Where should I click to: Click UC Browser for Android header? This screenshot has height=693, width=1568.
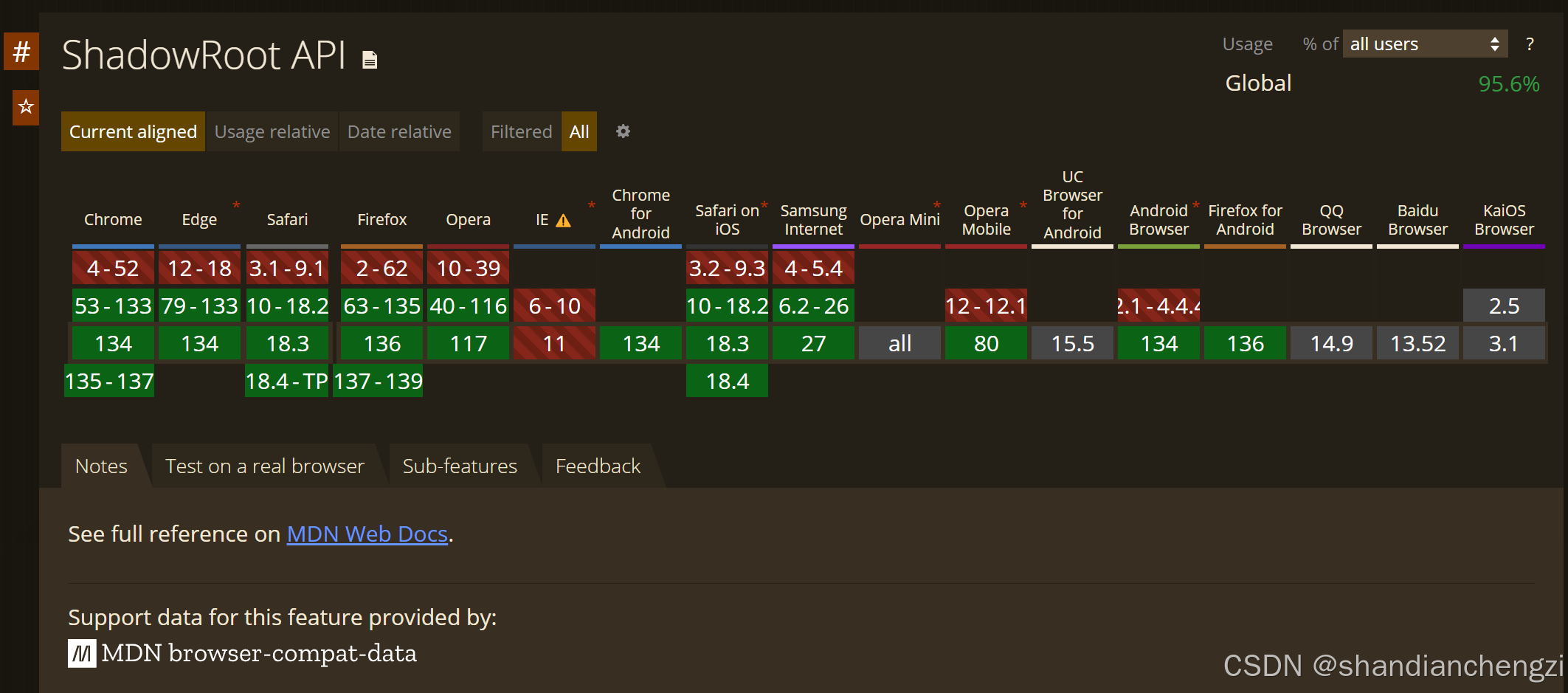pos(1072,204)
